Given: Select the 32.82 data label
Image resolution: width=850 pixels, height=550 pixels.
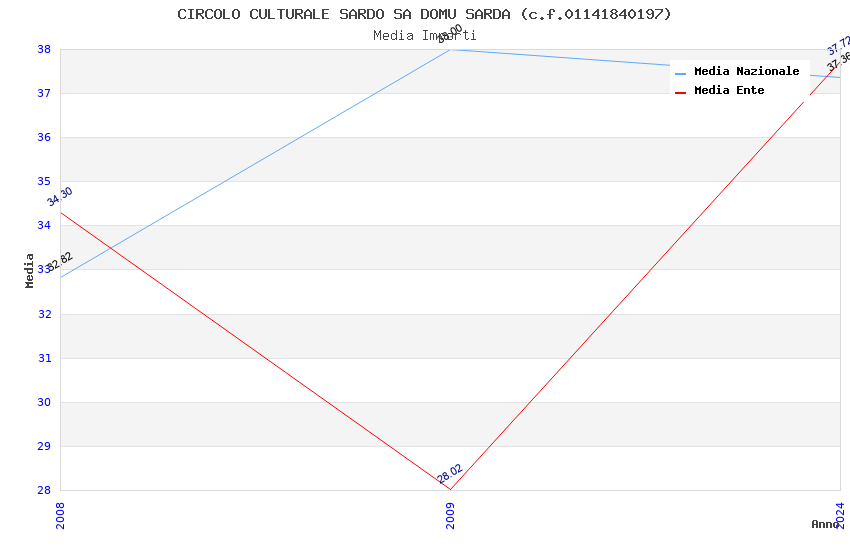Looking at the screenshot, I should point(60,262).
